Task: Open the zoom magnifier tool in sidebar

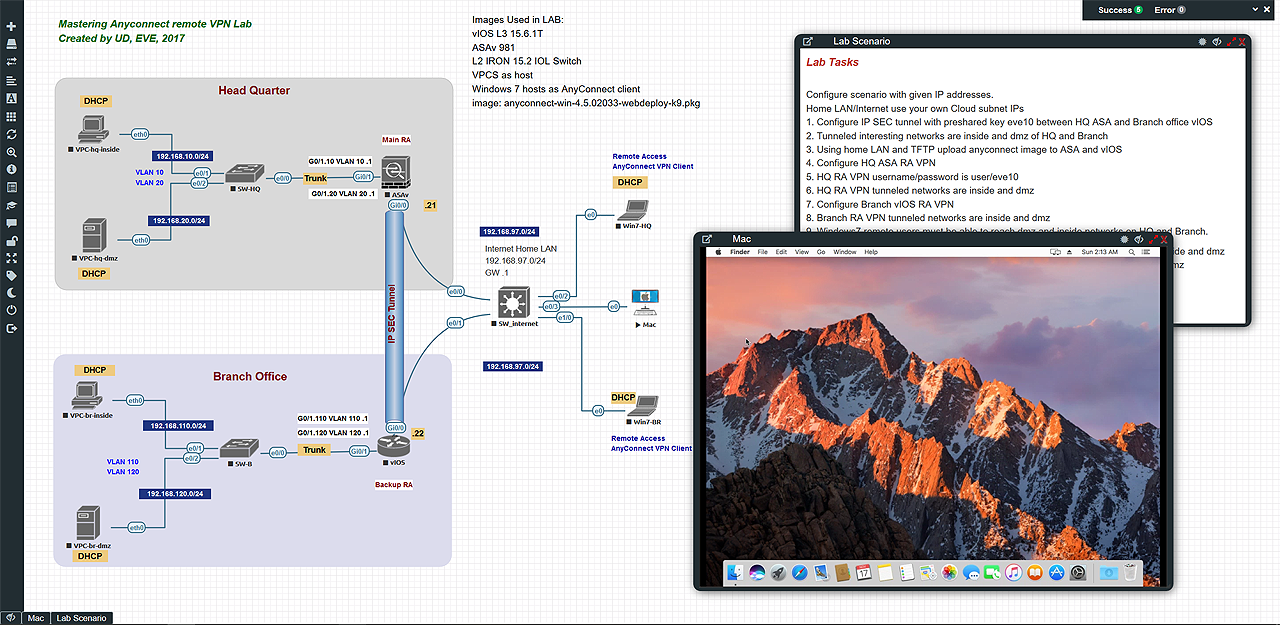Action: (11, 152)
